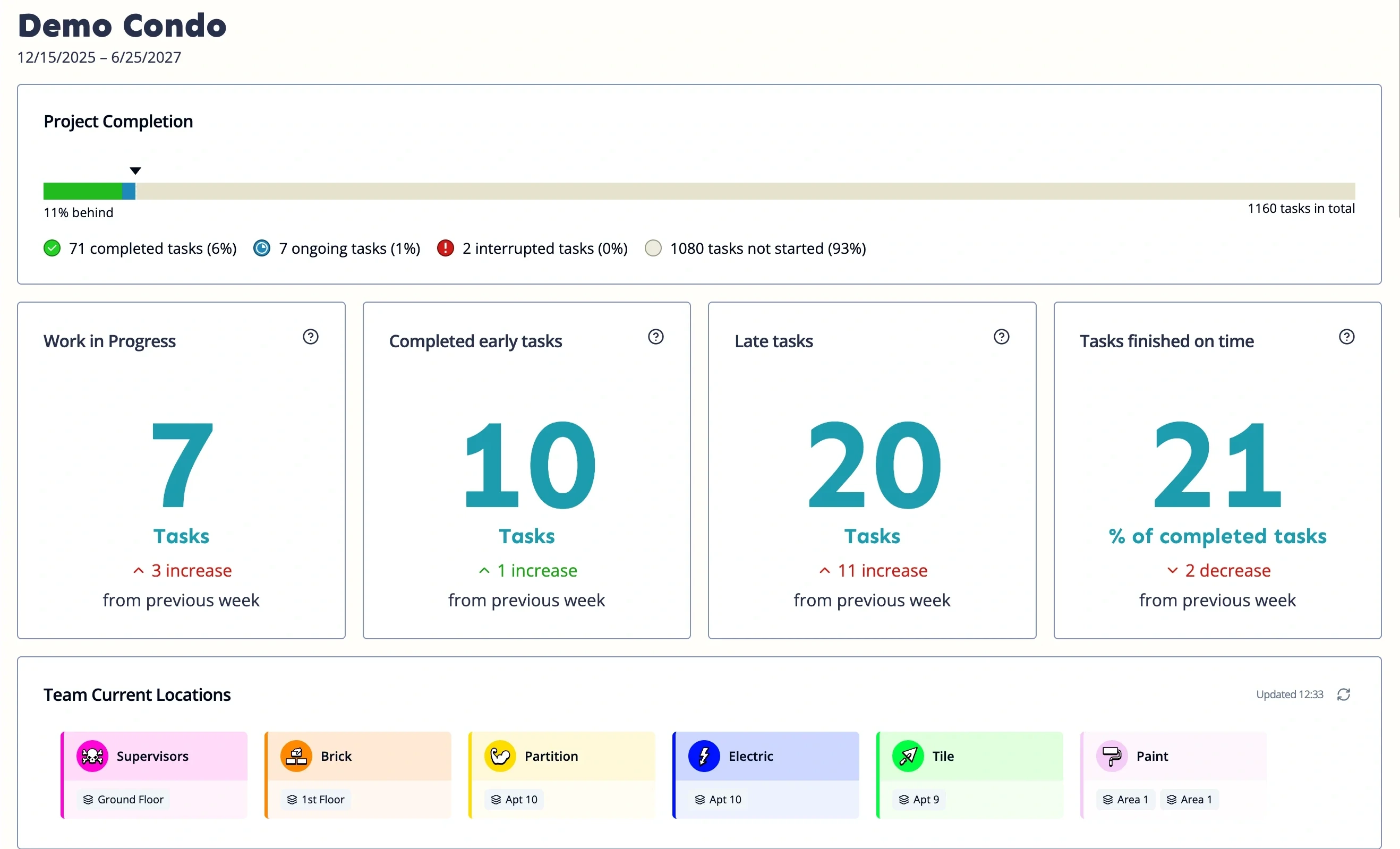The image size is (1400, 849).
Task: Click the big number 21 in finished on time
Action: (1218, 465)
